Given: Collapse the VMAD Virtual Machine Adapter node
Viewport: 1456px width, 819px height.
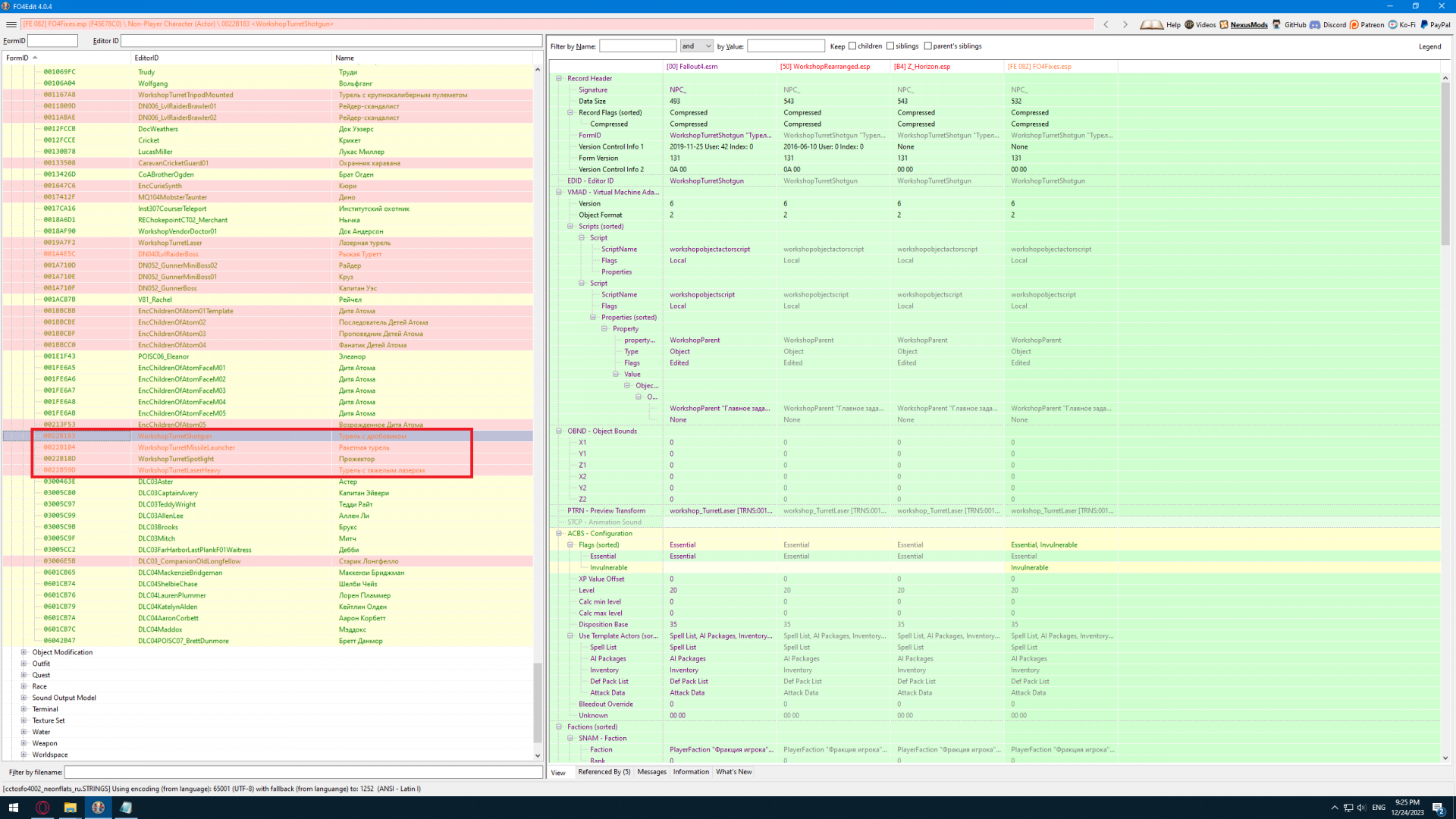Looking at the screenshot, I should tap(560, 193).
